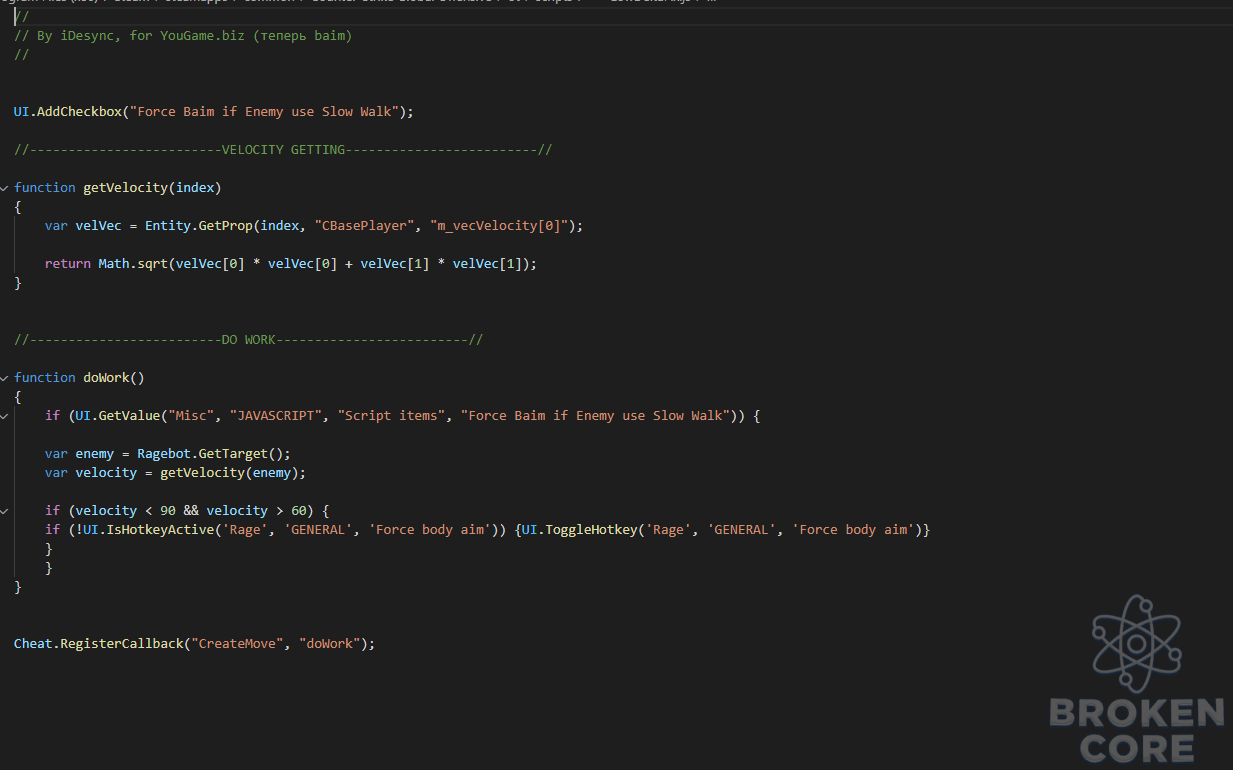This screenshot has height=770, width=1233.
Task: Select the VELOCITY GETTING comment line
Action: [283, 150]
